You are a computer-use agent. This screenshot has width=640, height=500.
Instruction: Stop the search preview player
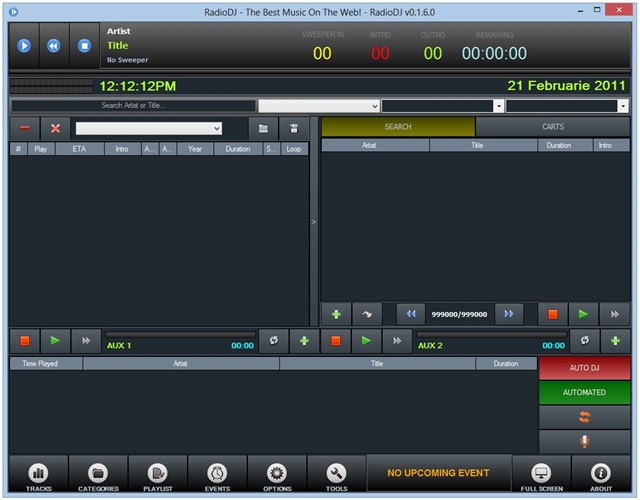(x=553, y=314)
